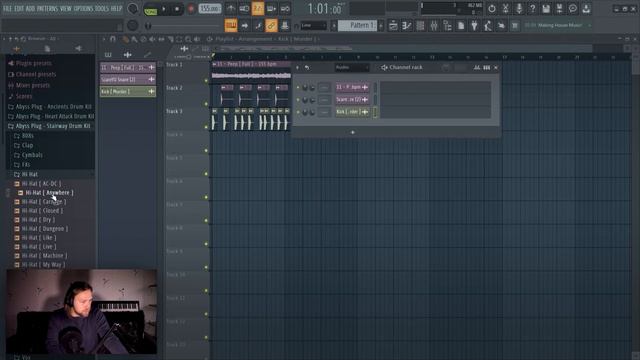Select Kick [ Murder ] in picker panel
Viewport: 640px width, 360px height.
click(128, 92)
